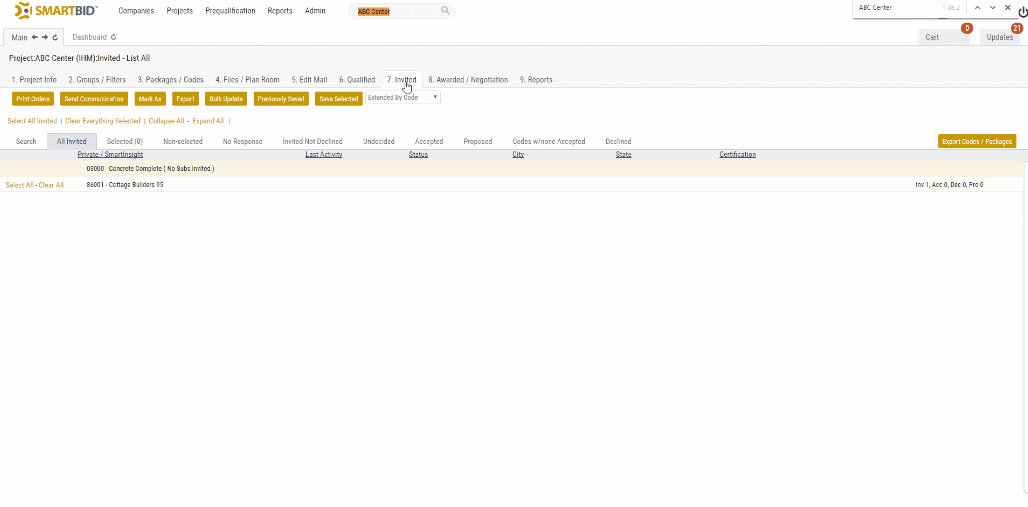Click the Bulk Update button
The image size is (1028, 507).
(226, 98)
